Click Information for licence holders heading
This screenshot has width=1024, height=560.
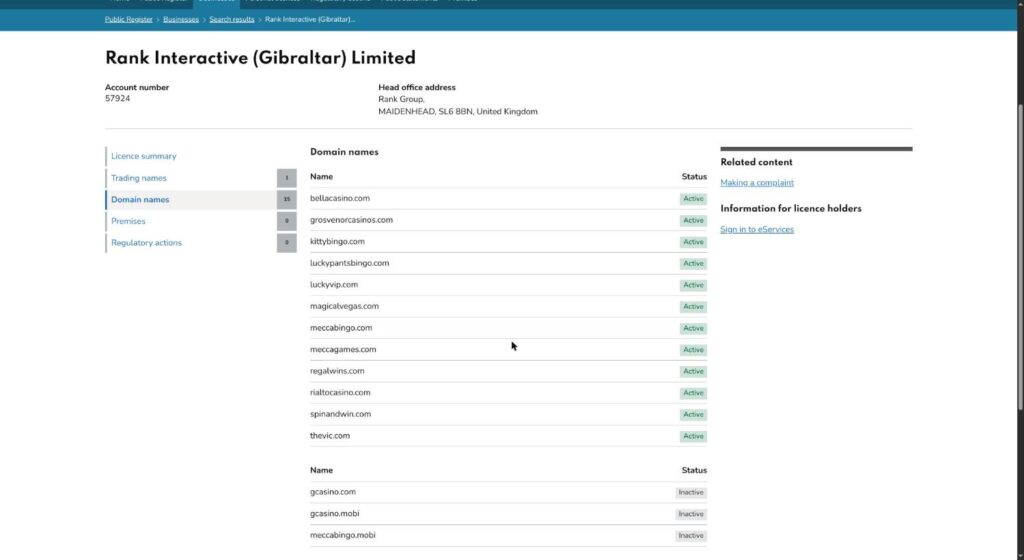pyautogui.click(x=791, y=209)
